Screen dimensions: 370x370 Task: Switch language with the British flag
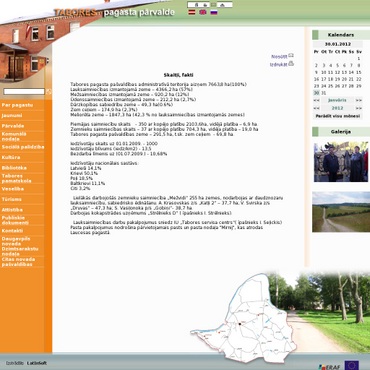[x=203, y=12]
